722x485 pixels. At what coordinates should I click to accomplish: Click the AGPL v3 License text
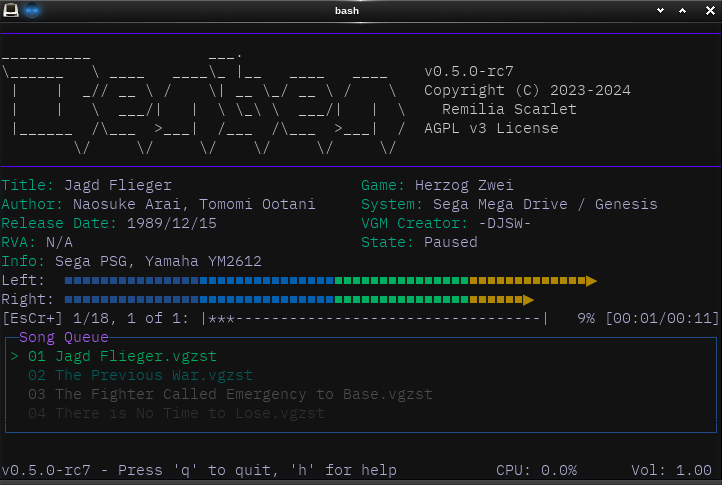tap(491, 128)
